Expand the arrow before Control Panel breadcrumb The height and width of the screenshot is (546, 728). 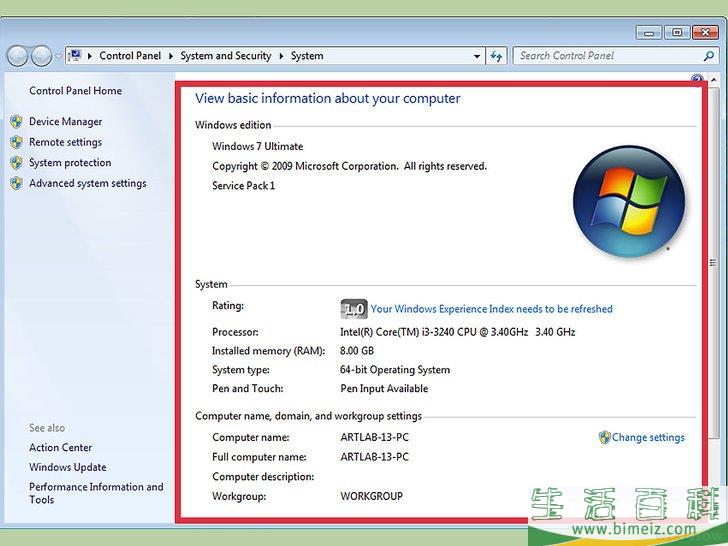[90, 56]
